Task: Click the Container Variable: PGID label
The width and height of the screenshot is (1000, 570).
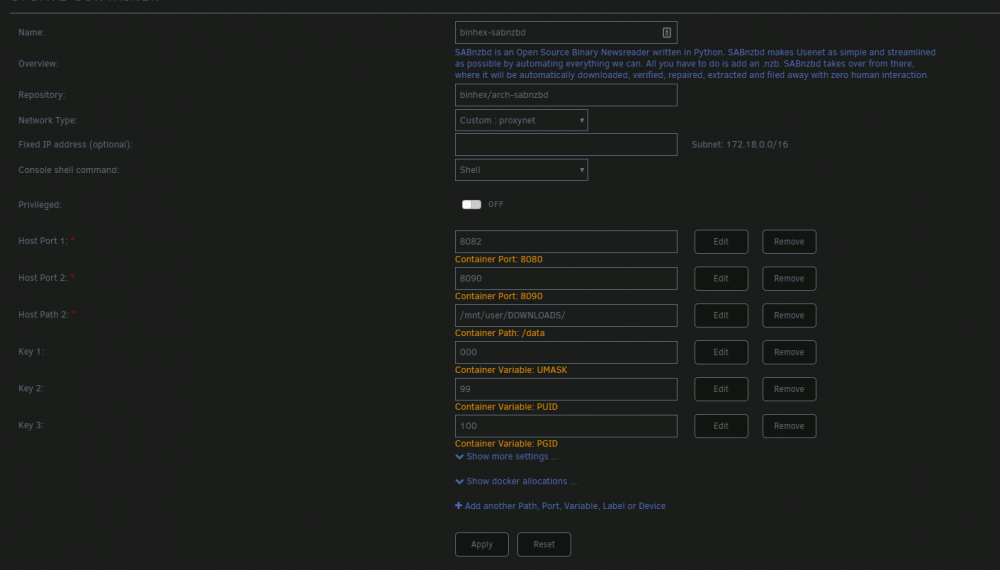Action: click(x=506, y=444)
